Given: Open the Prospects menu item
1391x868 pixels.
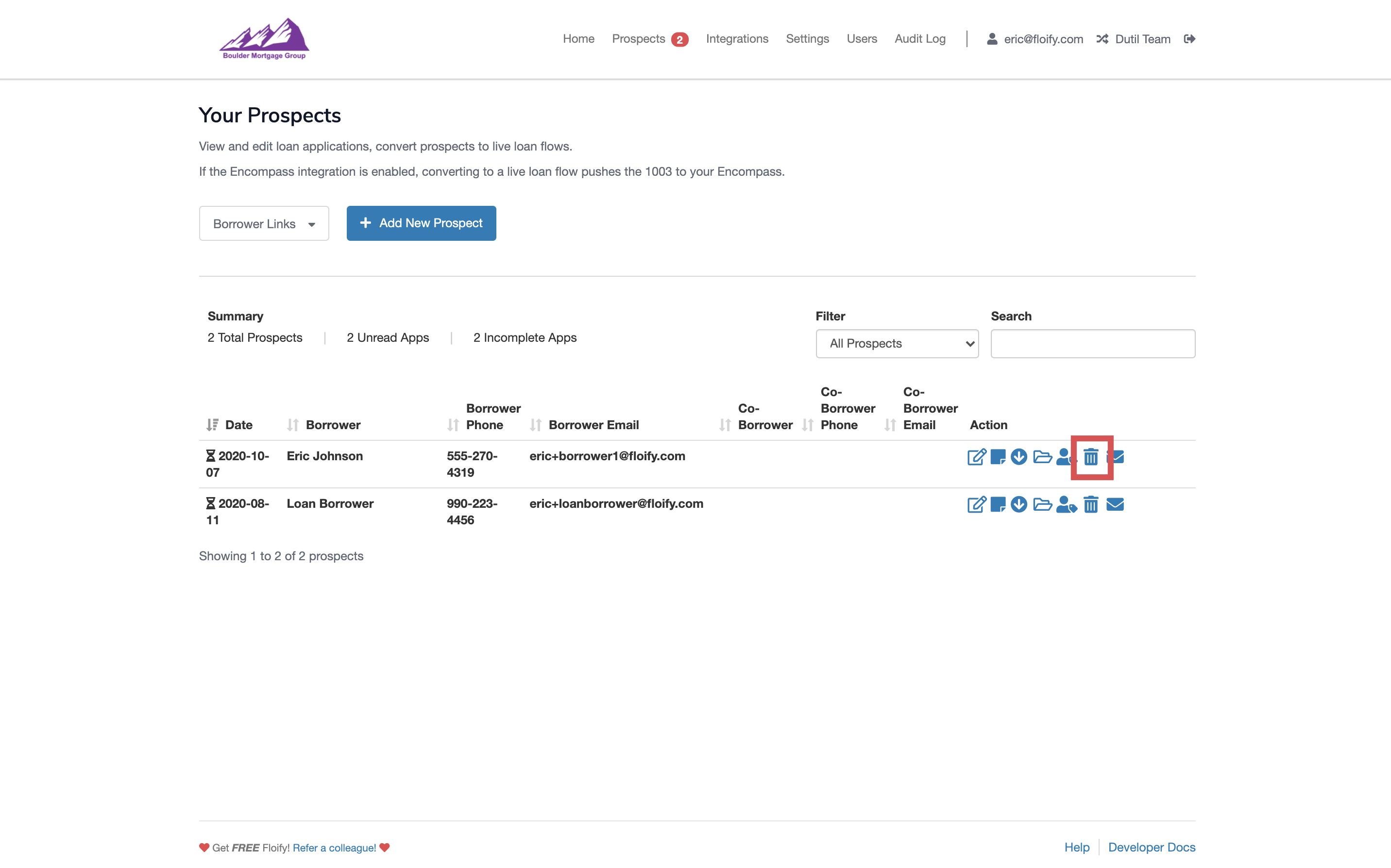Looking at the screenshot, I should (x=638, y=38).
